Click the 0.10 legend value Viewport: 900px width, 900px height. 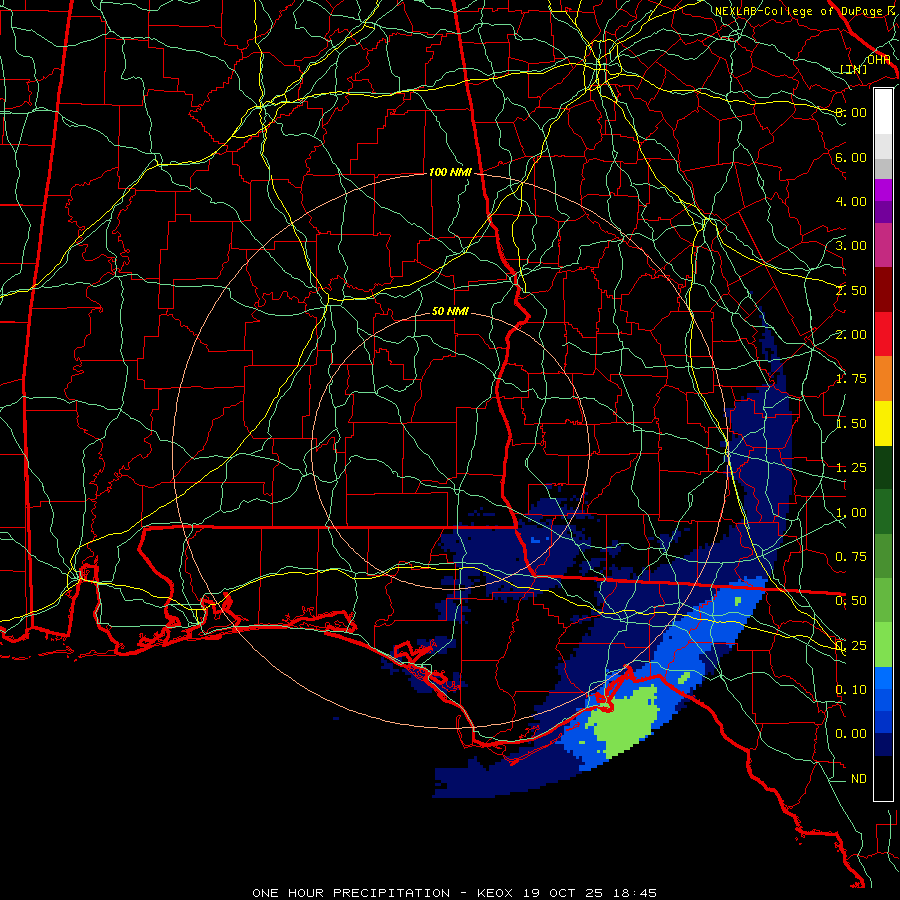(851, 690)
